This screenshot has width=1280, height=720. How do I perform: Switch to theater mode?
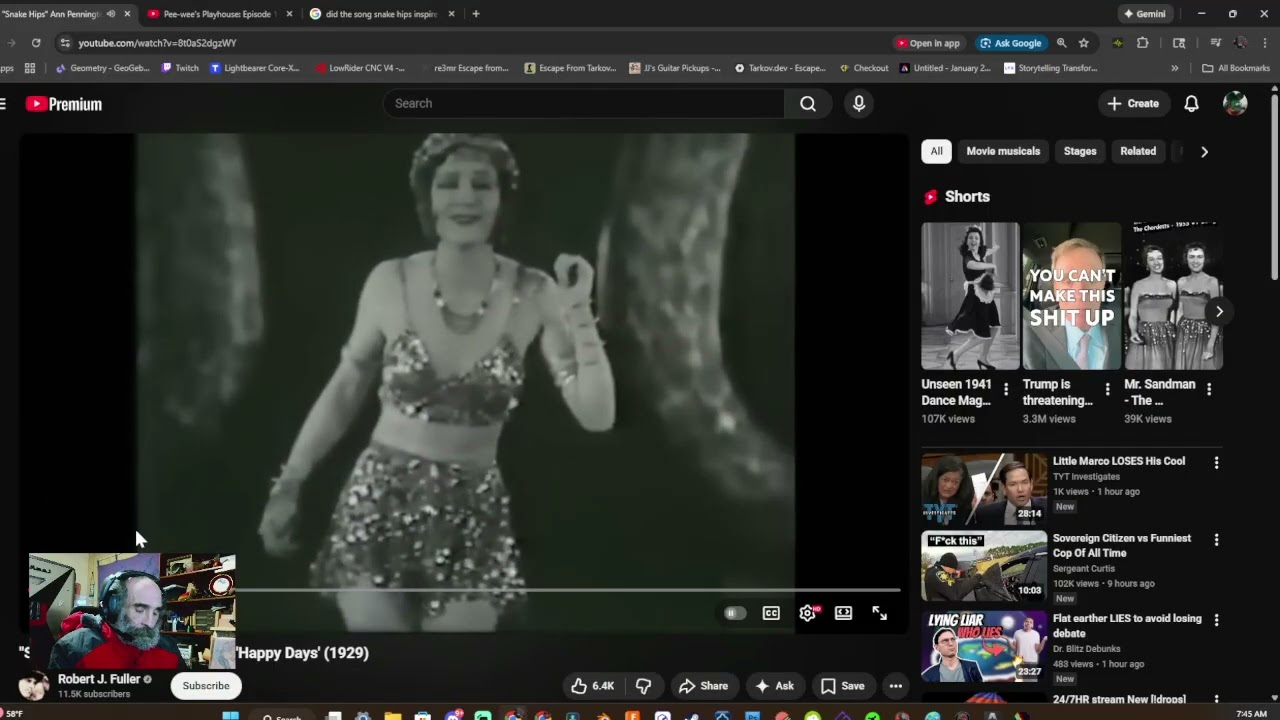pos(844,613)
